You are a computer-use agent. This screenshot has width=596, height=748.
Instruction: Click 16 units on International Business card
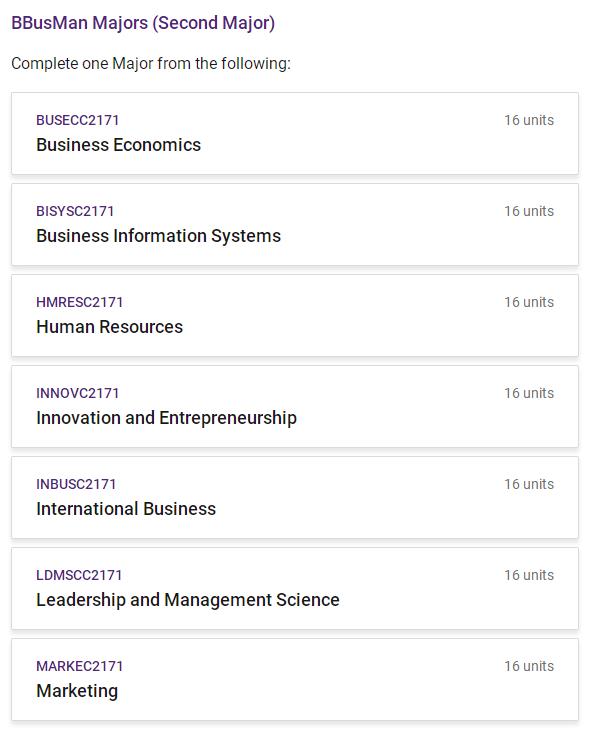pyautogui.click(x=529, y=485)
